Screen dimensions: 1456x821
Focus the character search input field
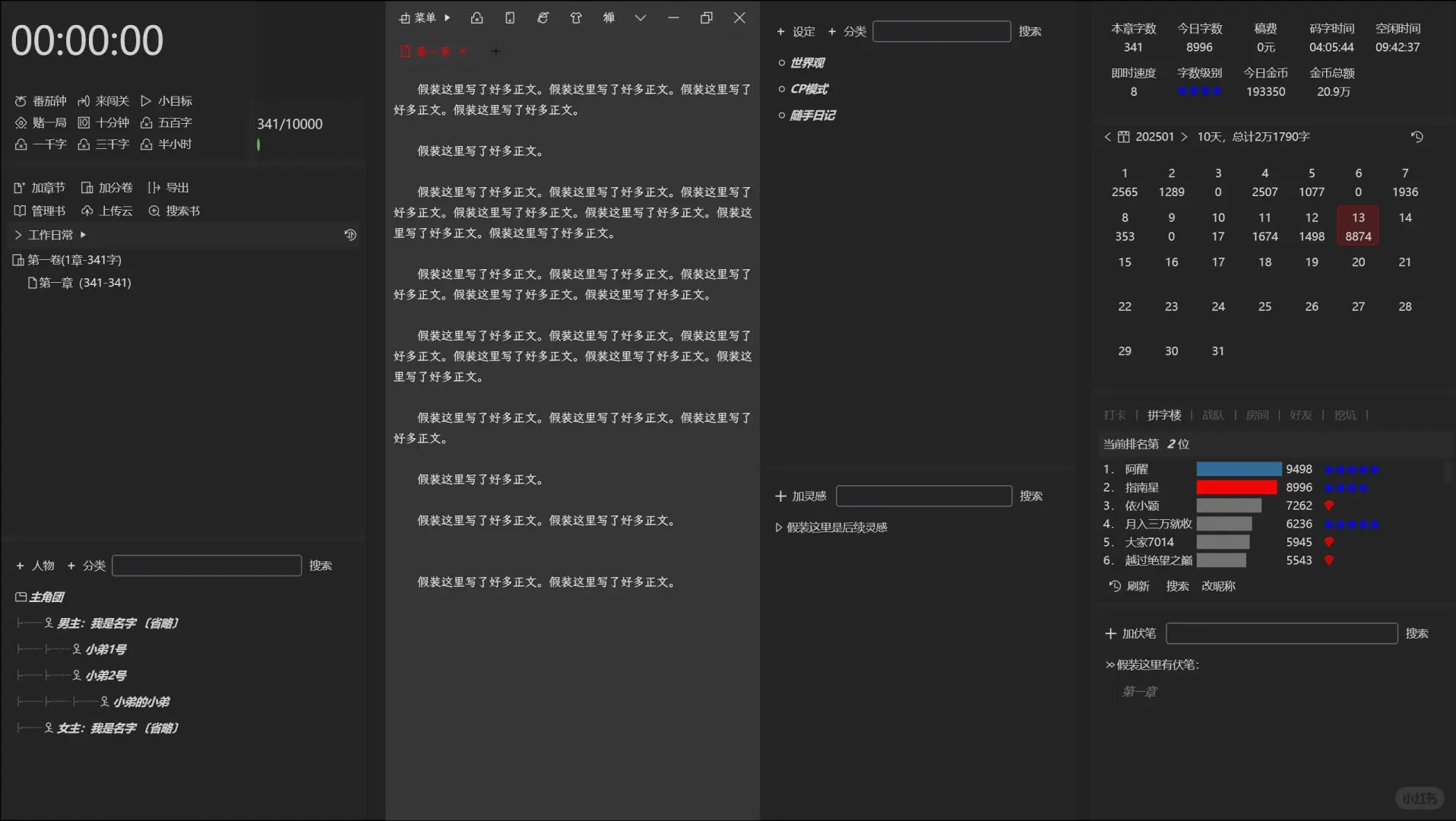(207, 566)
